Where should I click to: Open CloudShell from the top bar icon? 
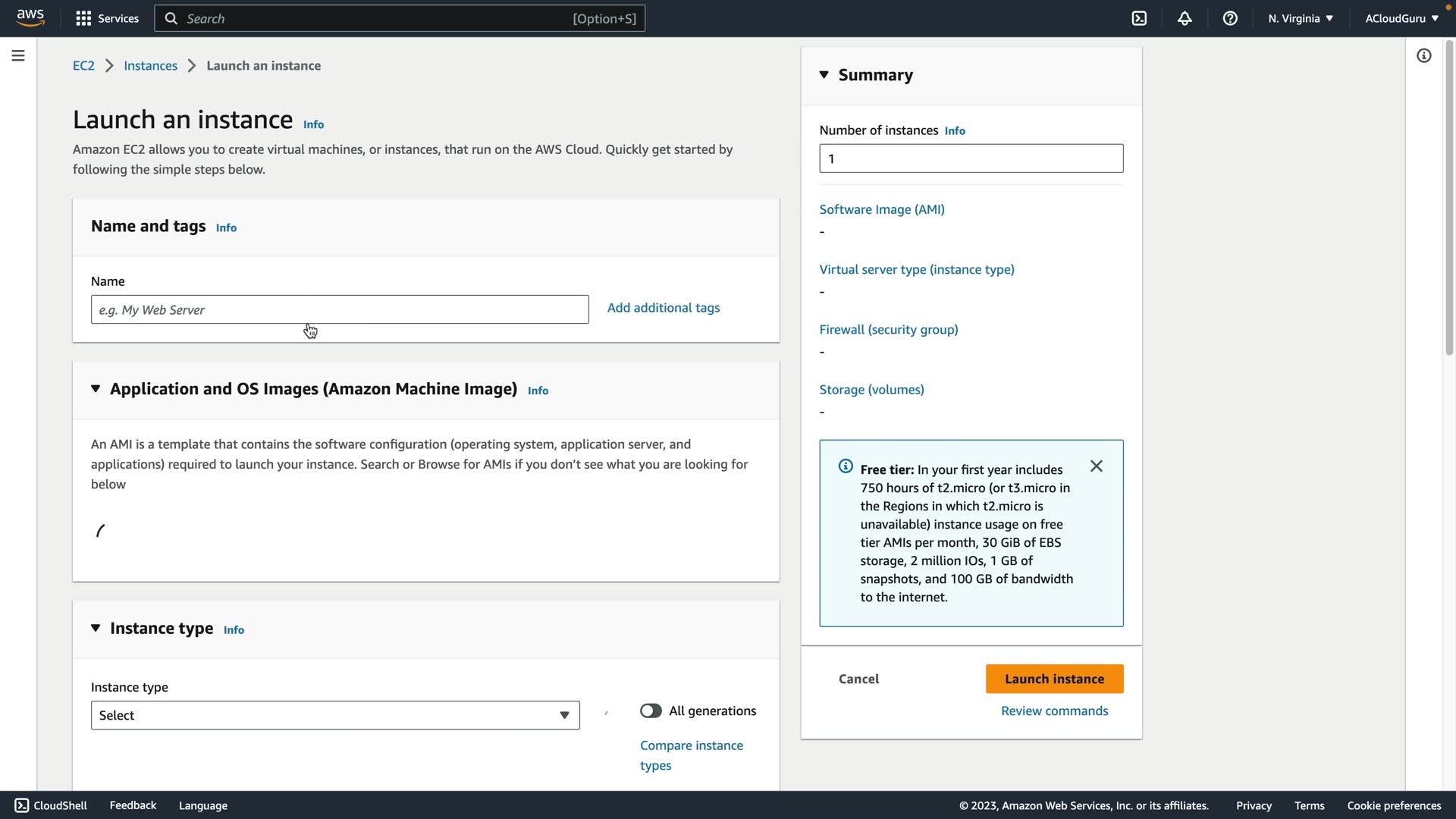[1139, 18]
